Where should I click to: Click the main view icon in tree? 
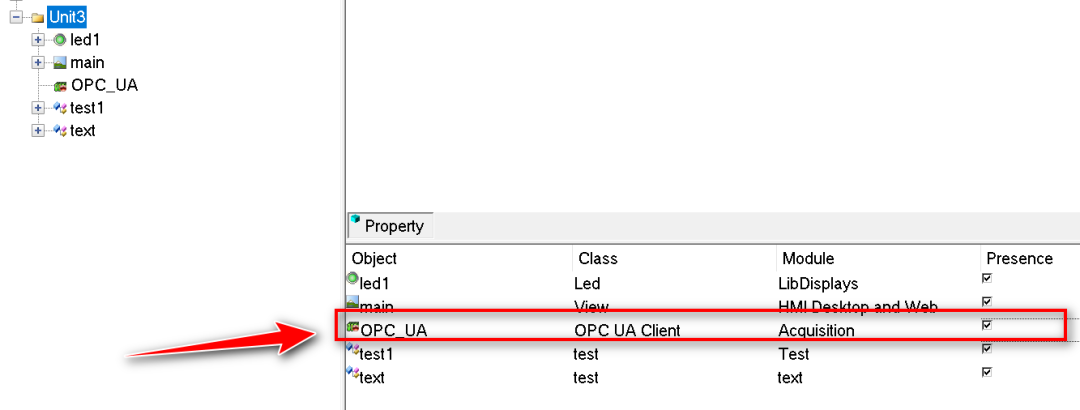click(x=60, y=62)
